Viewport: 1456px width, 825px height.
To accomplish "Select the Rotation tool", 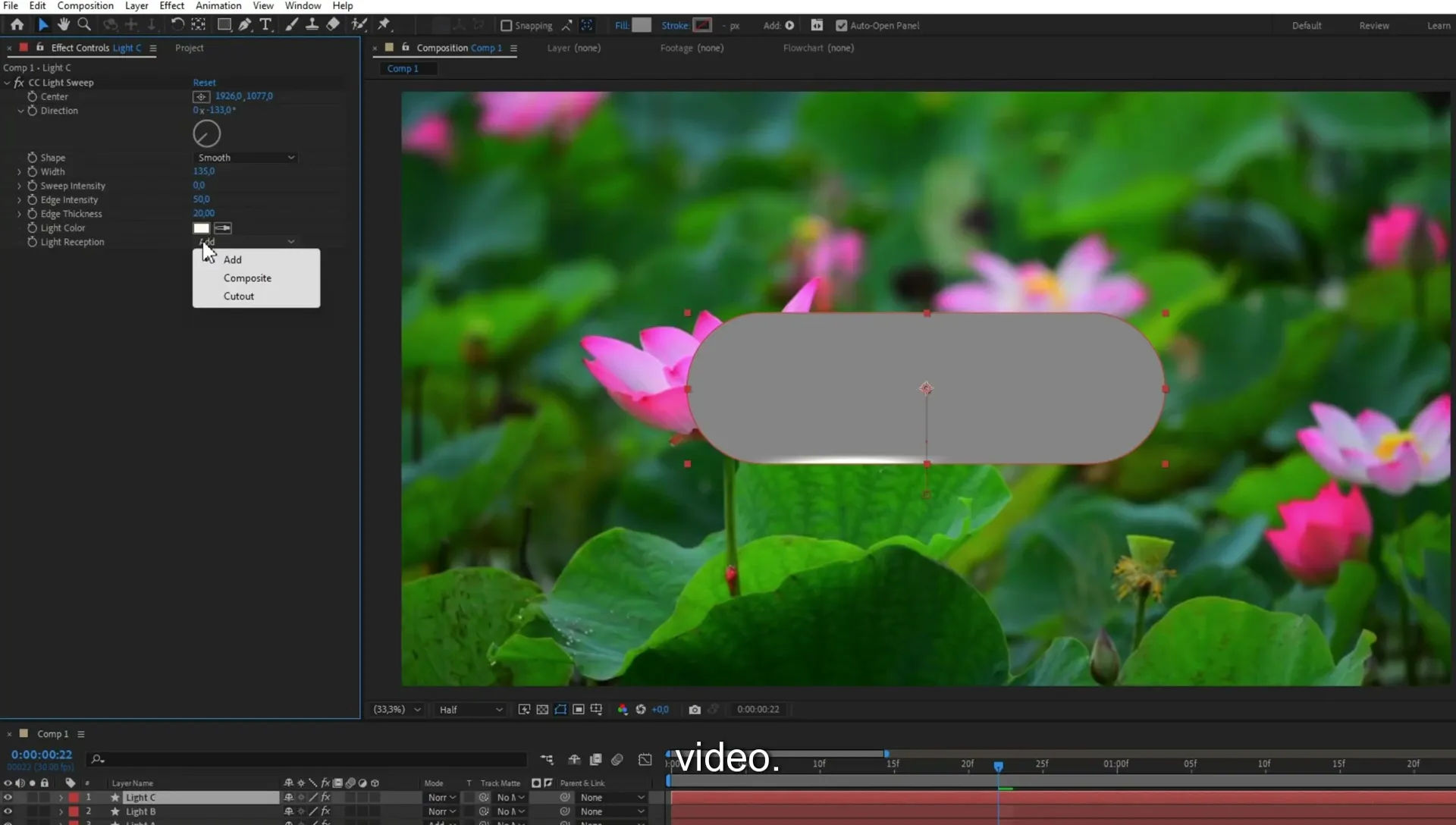I will coord(177,25).
